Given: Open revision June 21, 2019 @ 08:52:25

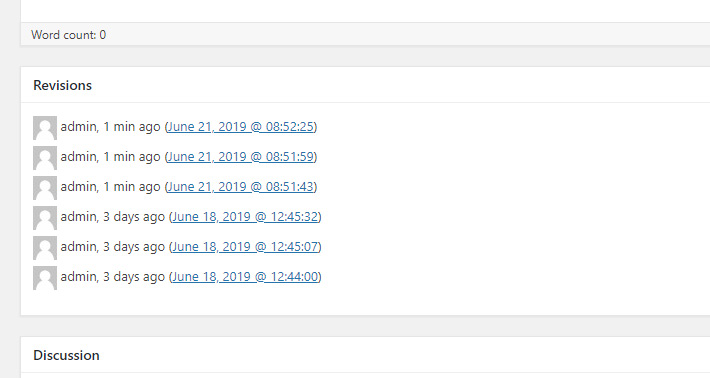Looking at the screenshot, I should pos(241,127).
